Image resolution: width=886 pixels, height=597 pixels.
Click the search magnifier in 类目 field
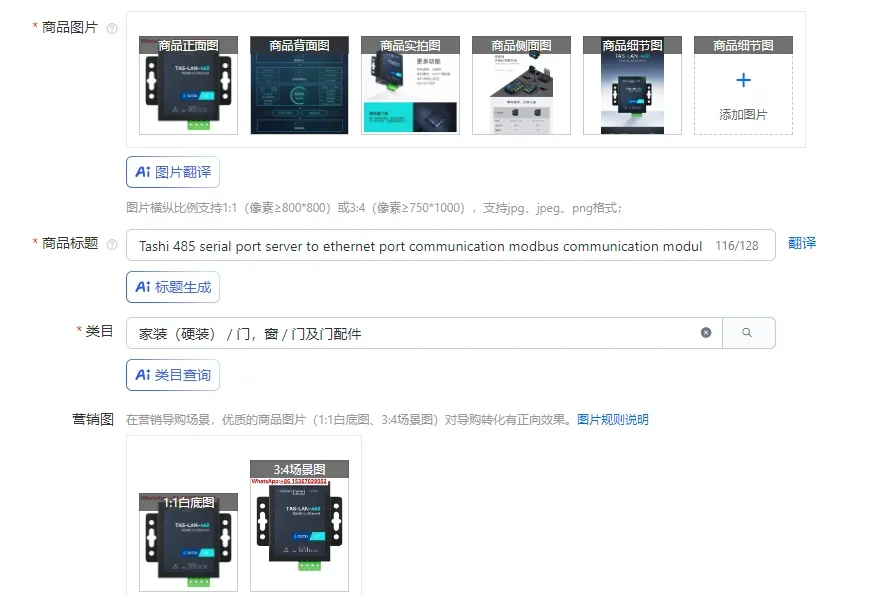coord(747,333)
